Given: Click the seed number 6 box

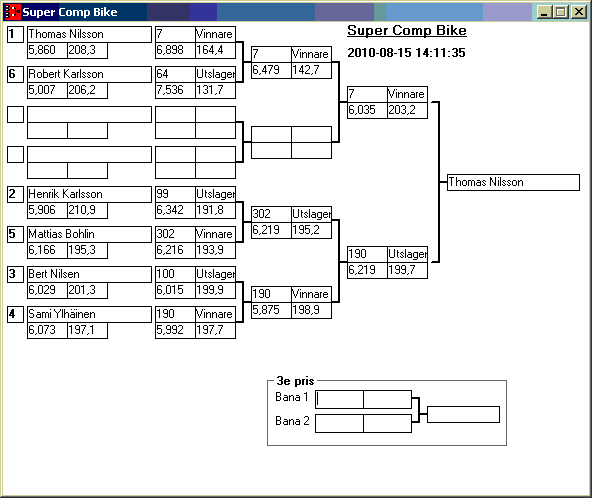Looking at the screenshot, I should click(x=15, y=74).
